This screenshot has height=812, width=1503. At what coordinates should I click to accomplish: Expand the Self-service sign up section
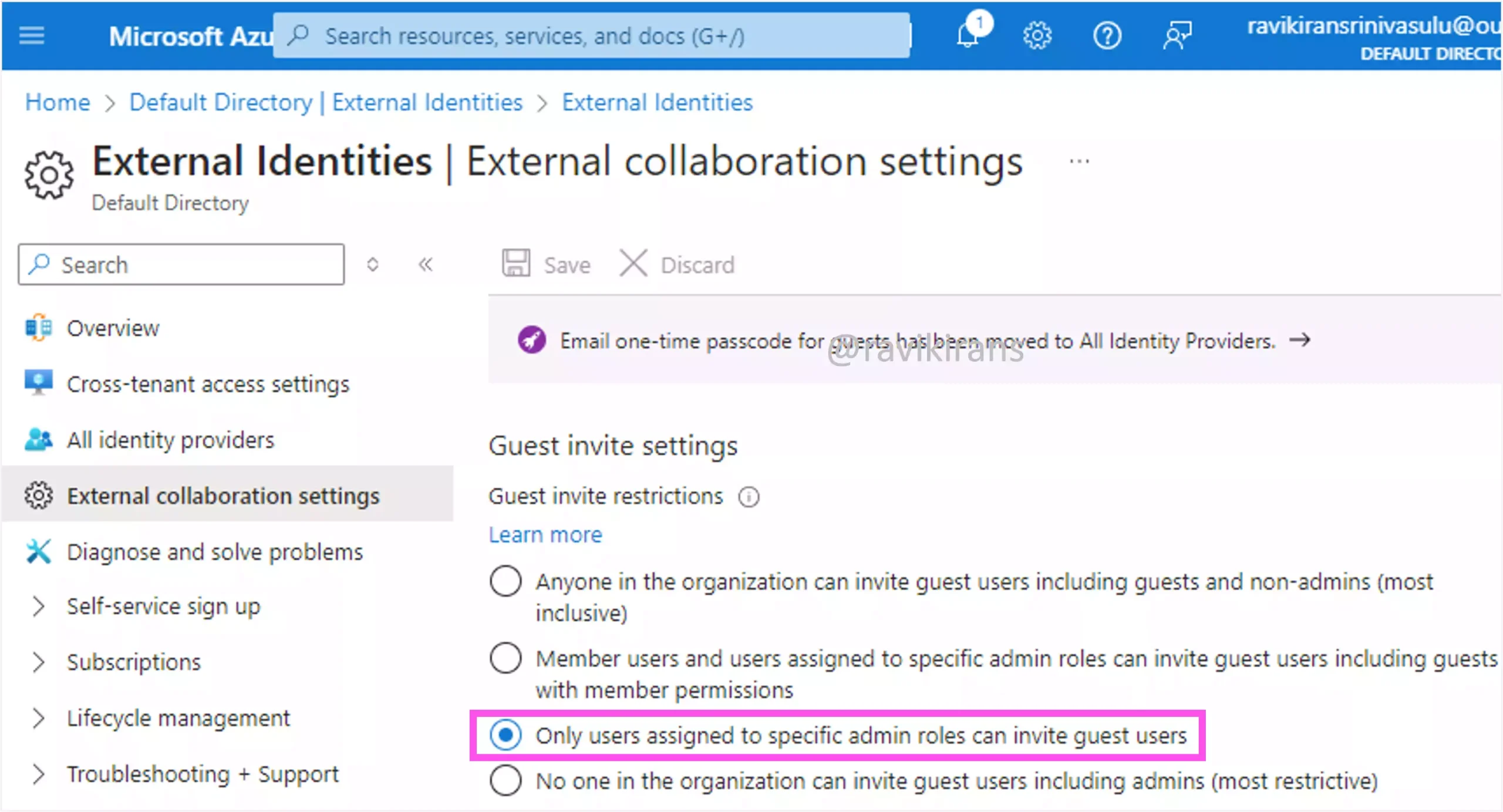(x=36, y=607)
